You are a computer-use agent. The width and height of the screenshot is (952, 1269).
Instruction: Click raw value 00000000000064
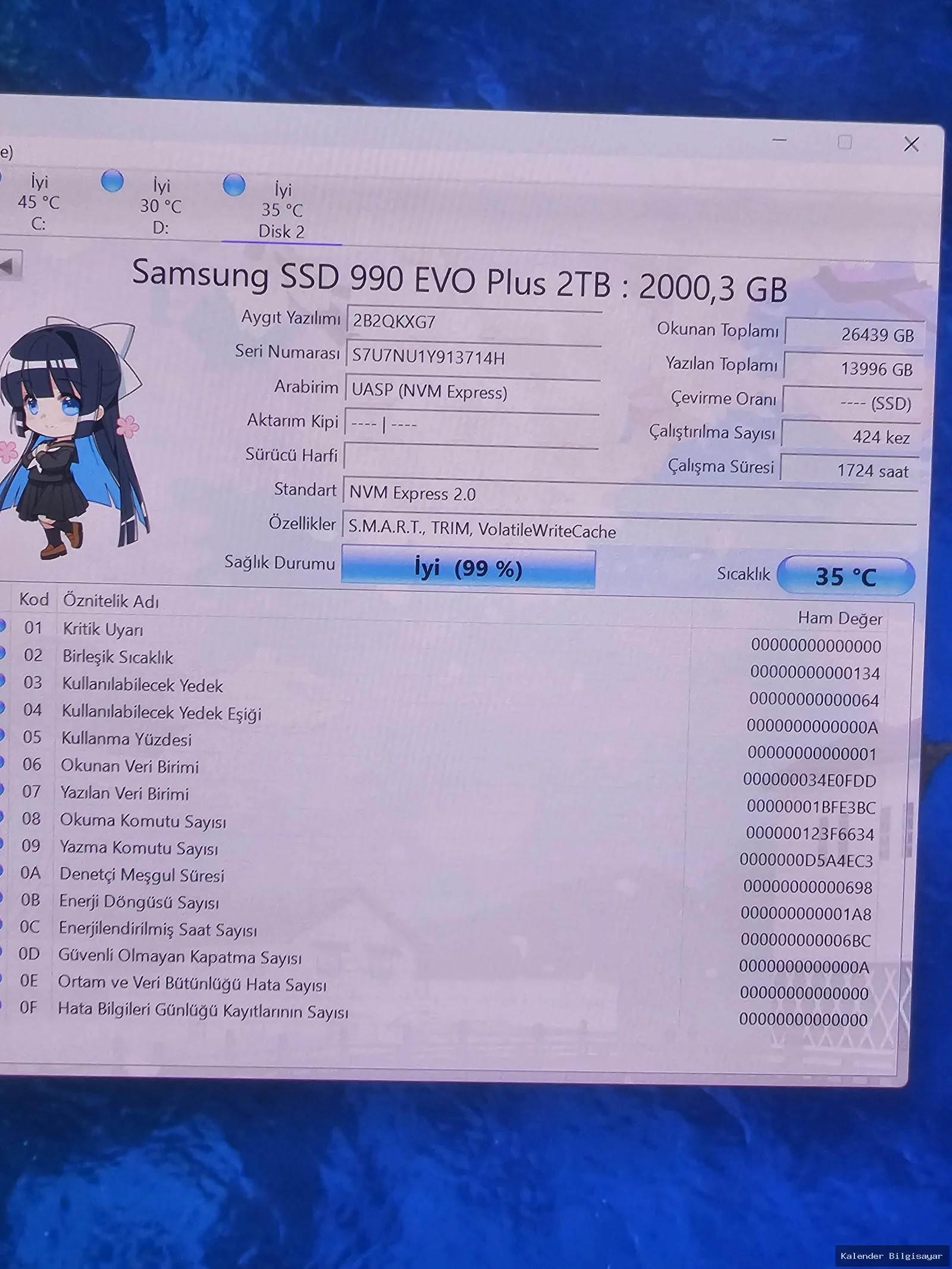pyautogui.click(x=814, y=700)
